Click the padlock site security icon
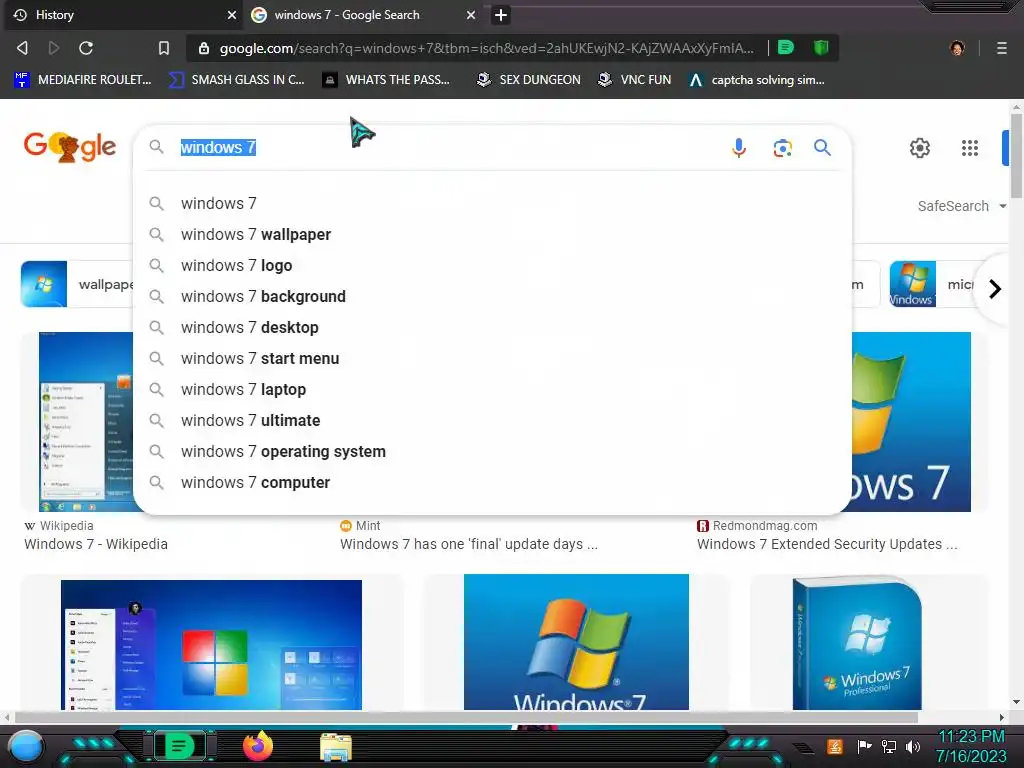Screen dimensions: 1024x768 (x=204, y=48)
